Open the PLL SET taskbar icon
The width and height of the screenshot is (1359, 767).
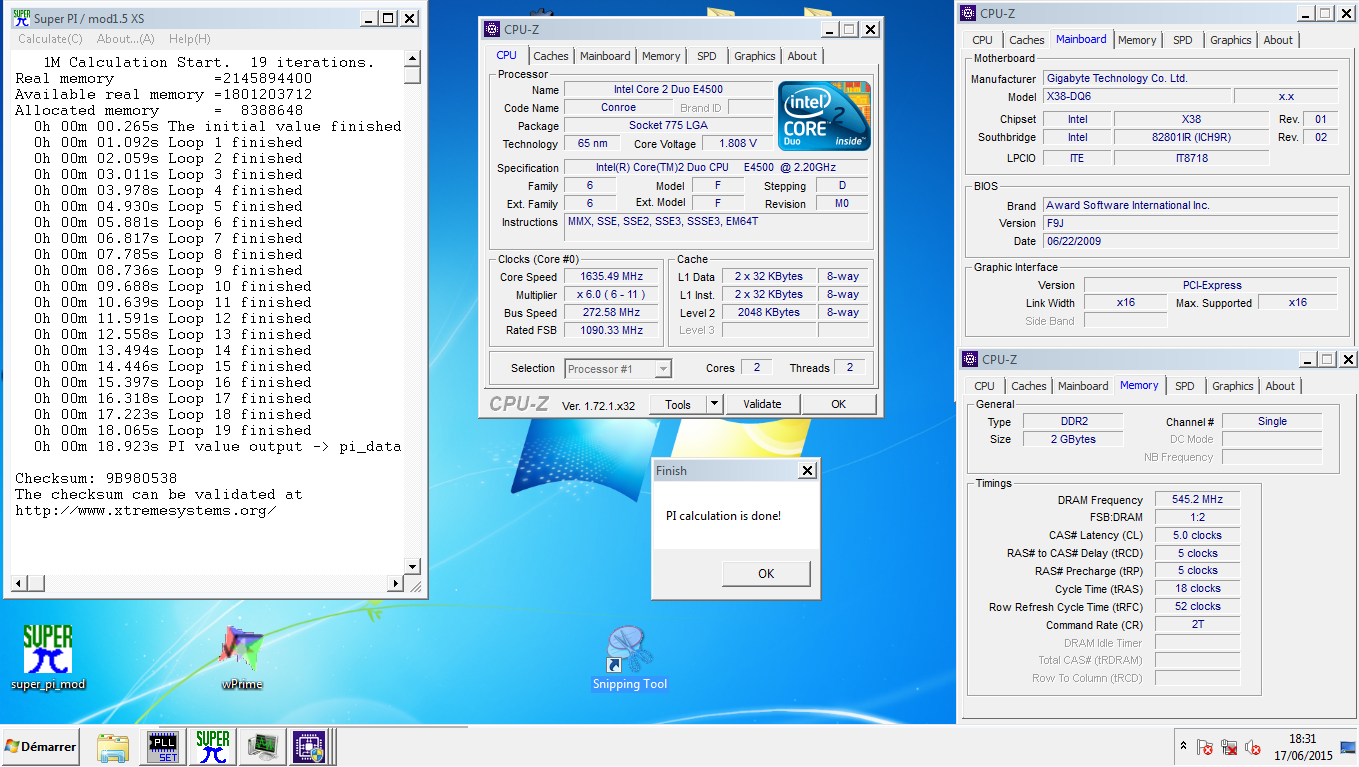(x=164, y=746)
